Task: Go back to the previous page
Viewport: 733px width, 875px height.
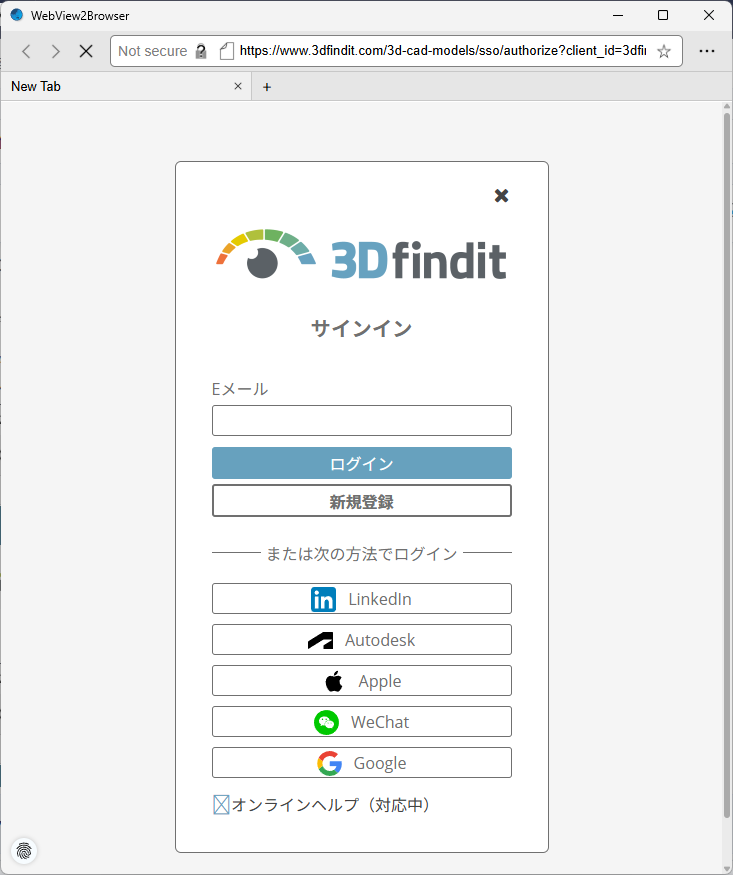Action: pyautogui.click(x=27, y=51)
